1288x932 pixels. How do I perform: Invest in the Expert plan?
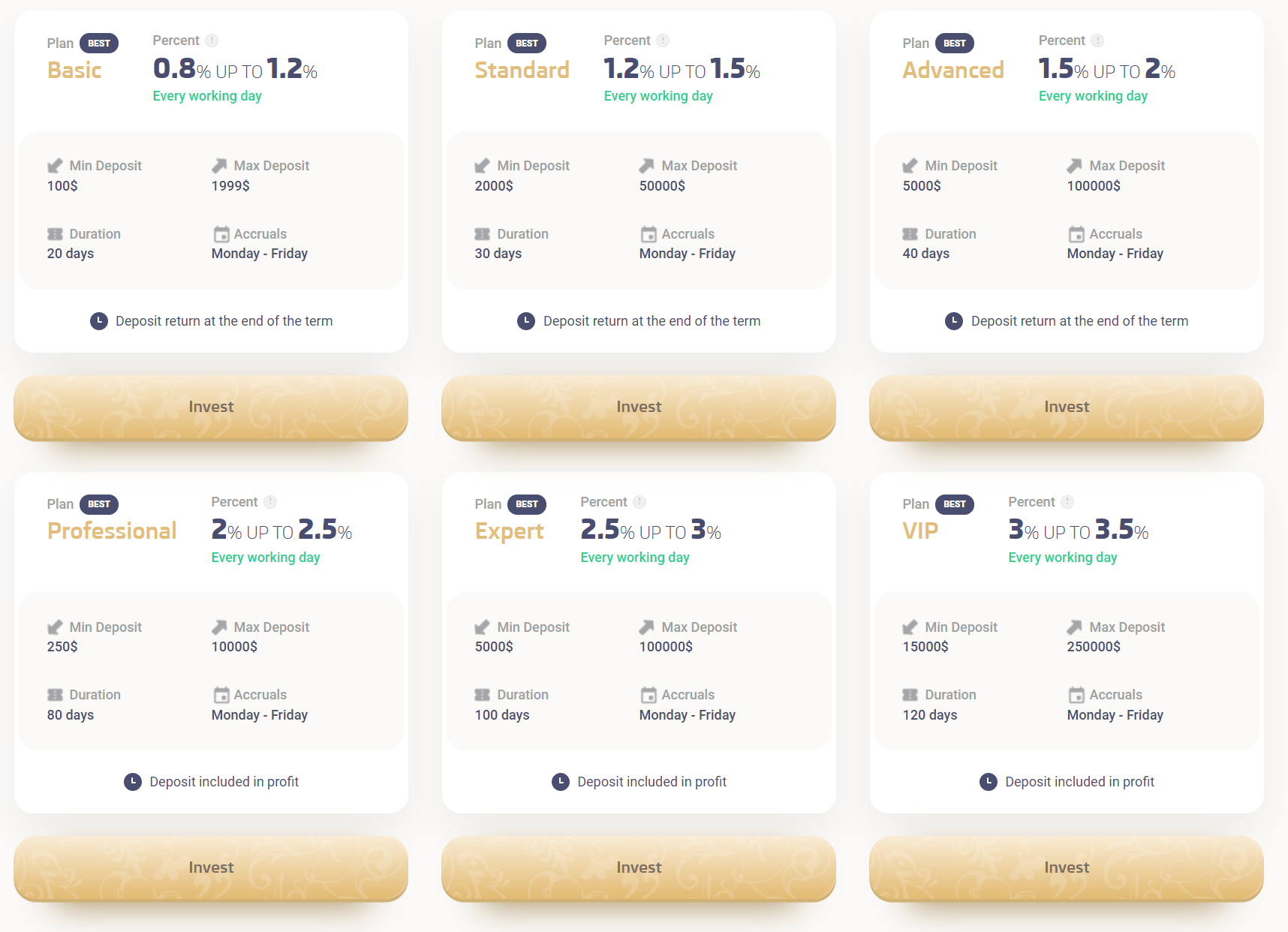coord(639,868)
